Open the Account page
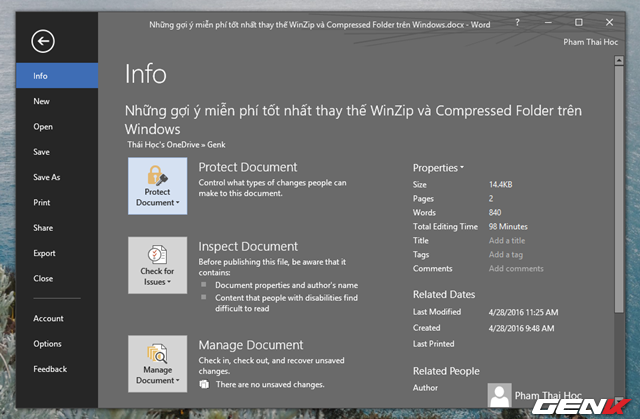The image size is (640, 419). tap(57, 318)
